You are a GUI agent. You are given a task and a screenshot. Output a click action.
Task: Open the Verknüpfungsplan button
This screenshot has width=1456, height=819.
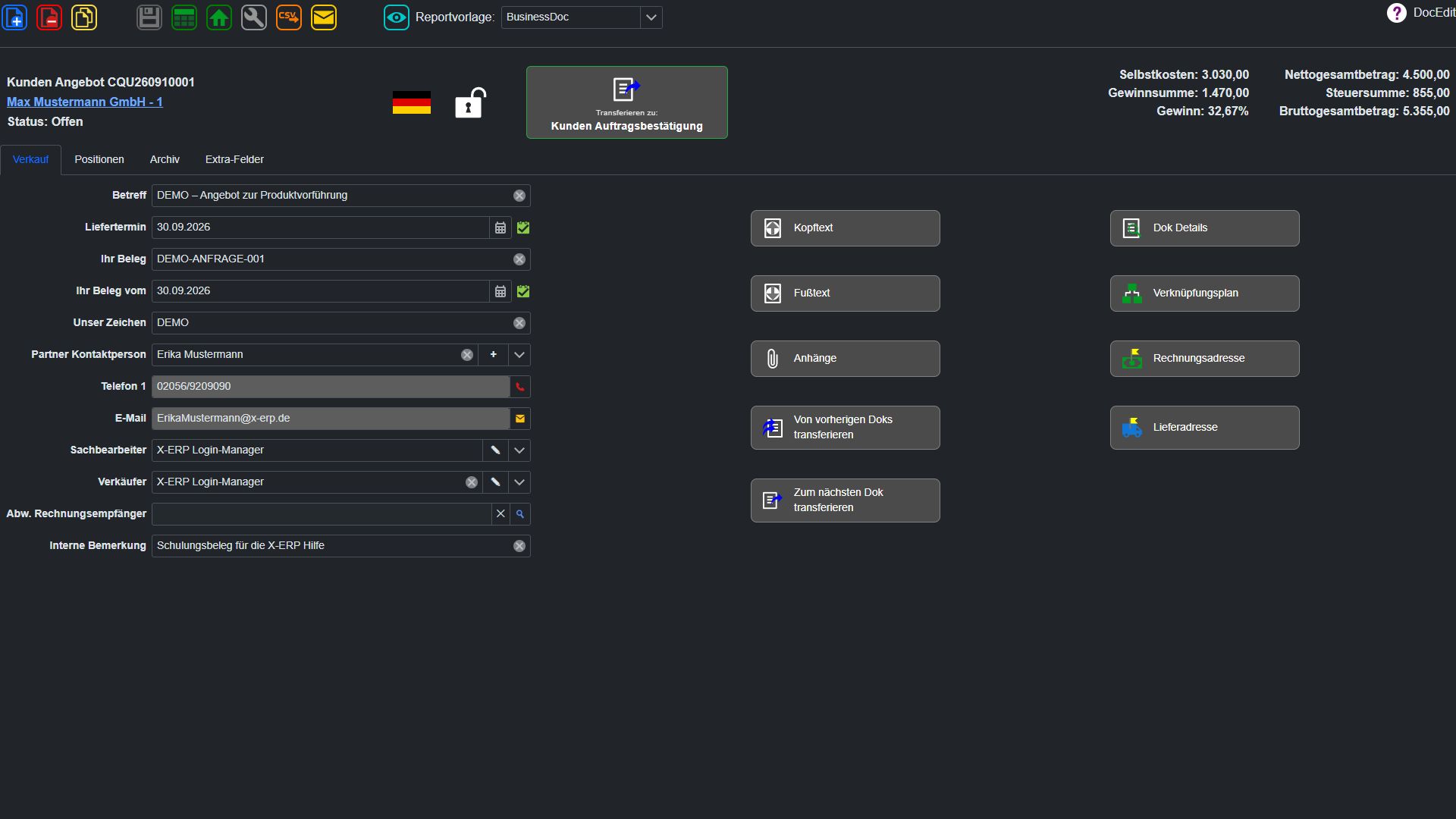click(1205, 293)
